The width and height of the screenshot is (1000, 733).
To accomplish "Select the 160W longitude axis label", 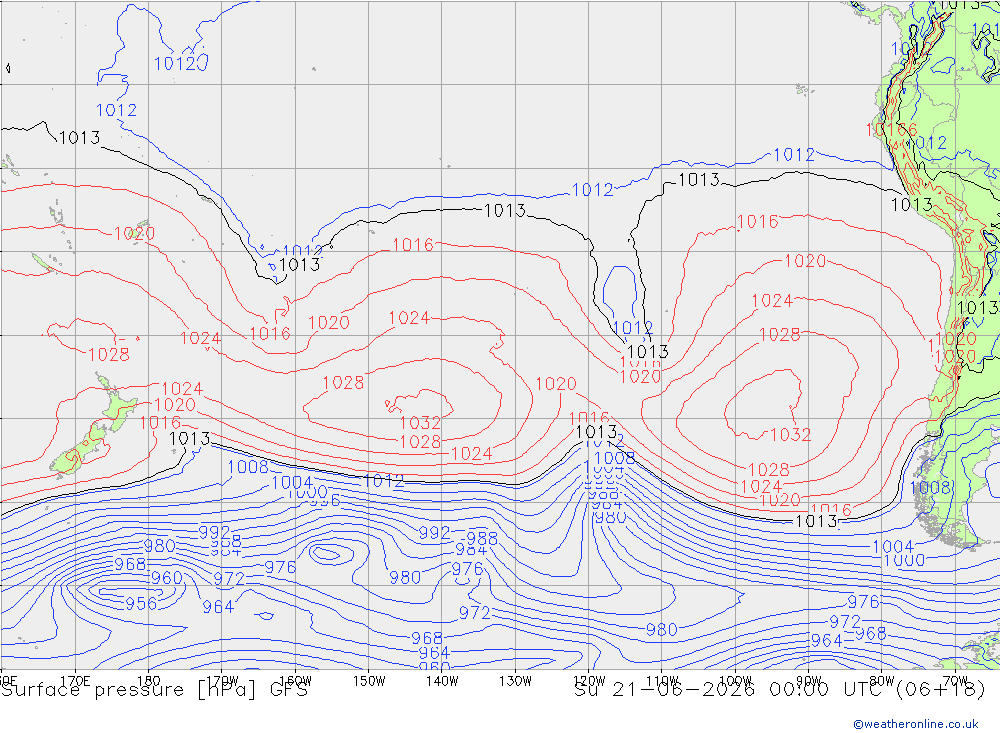I will [296, 681].
